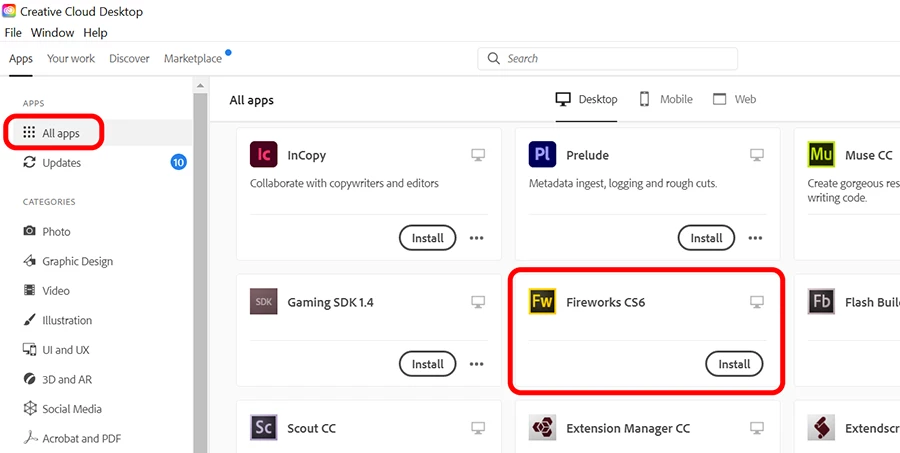Image resolution: width=900 pixels, height=453 pixels.
Task: Click the Prelude app title
Action: coord(587,155)
